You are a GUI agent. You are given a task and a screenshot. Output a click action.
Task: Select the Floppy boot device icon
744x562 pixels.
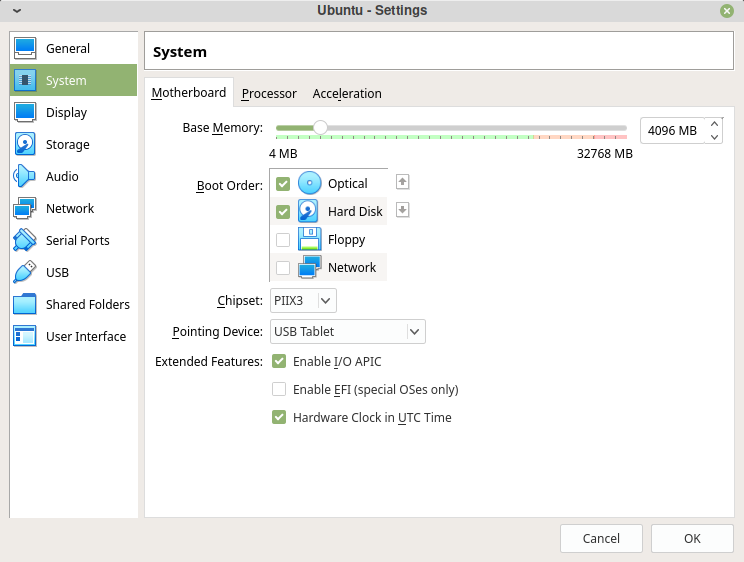[309, 239]
